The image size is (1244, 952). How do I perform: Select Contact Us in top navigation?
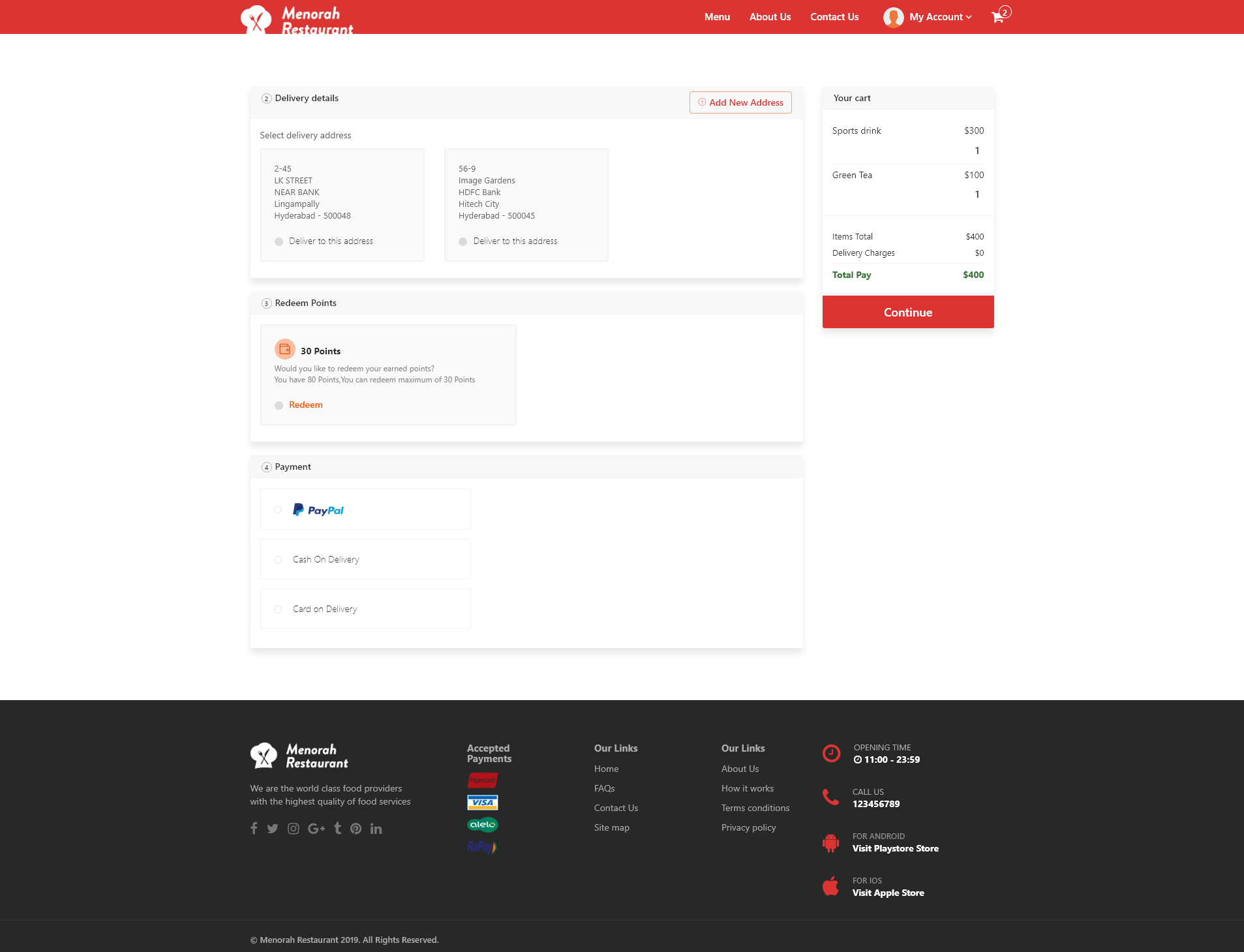point(834,17)
